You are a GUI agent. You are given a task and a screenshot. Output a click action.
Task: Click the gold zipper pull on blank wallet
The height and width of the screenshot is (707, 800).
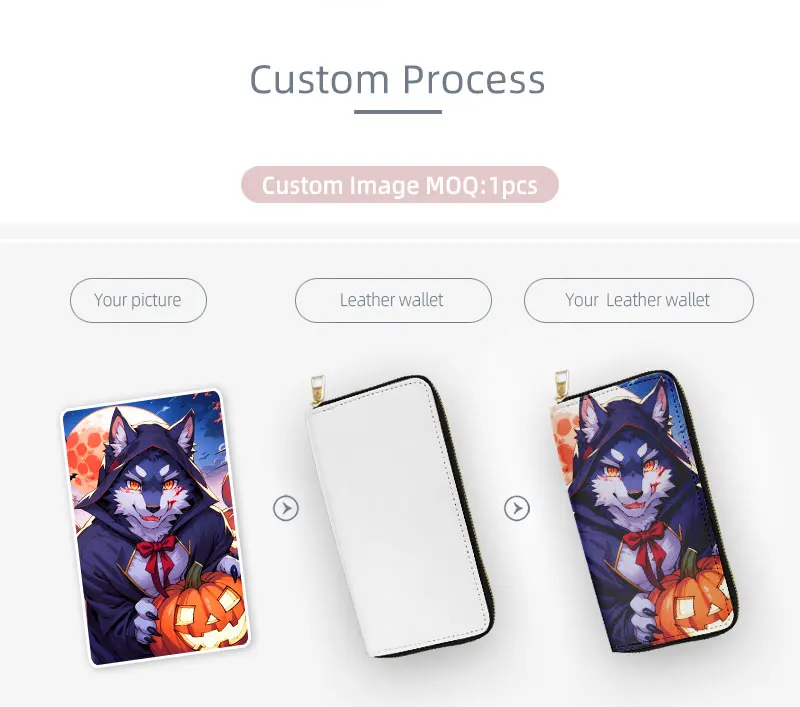pos(317,390)
